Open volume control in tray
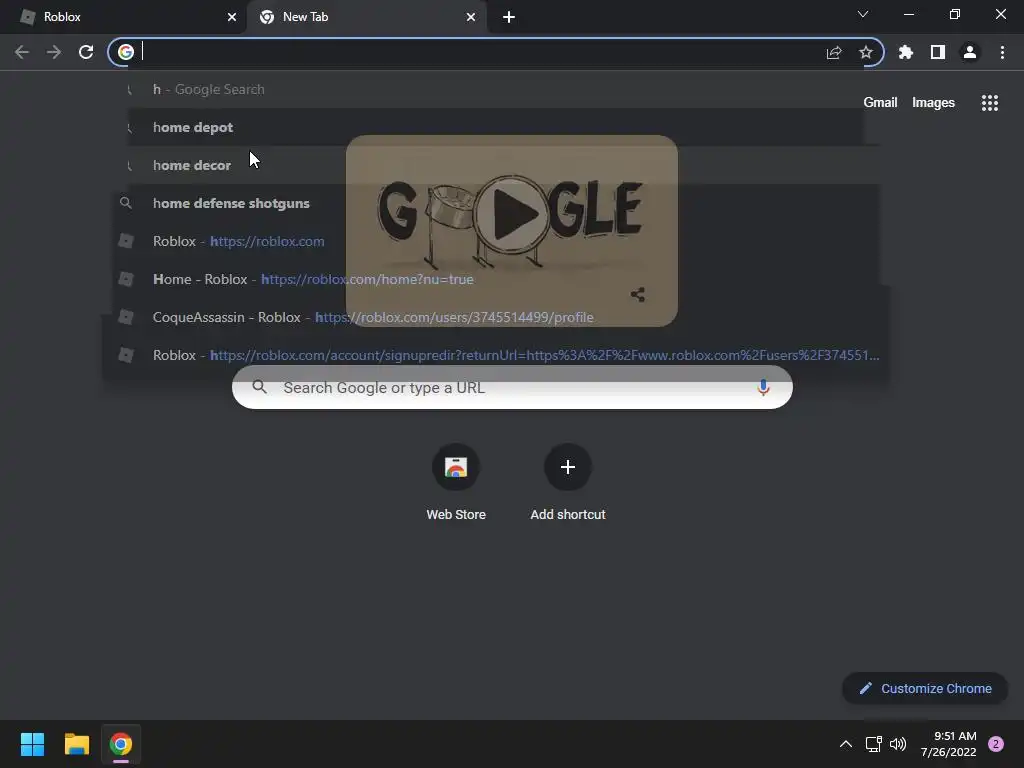This screenshot has width=1024, height=768. [898, 744]
